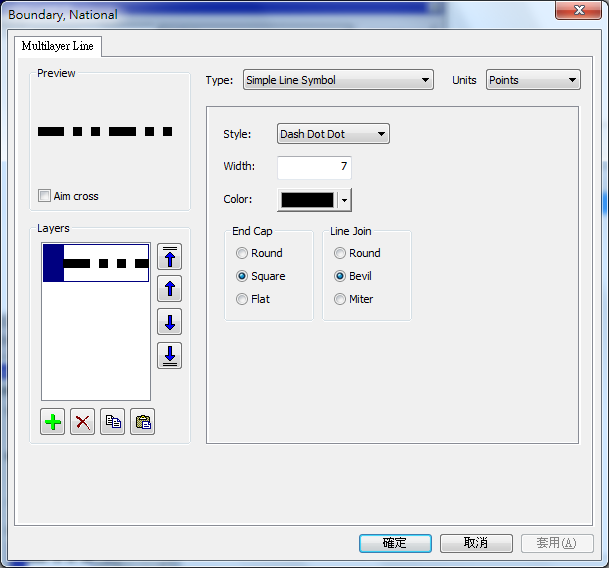Screen dimensions: 609x568
Task: Copy the selected layer
Action: 113,422
